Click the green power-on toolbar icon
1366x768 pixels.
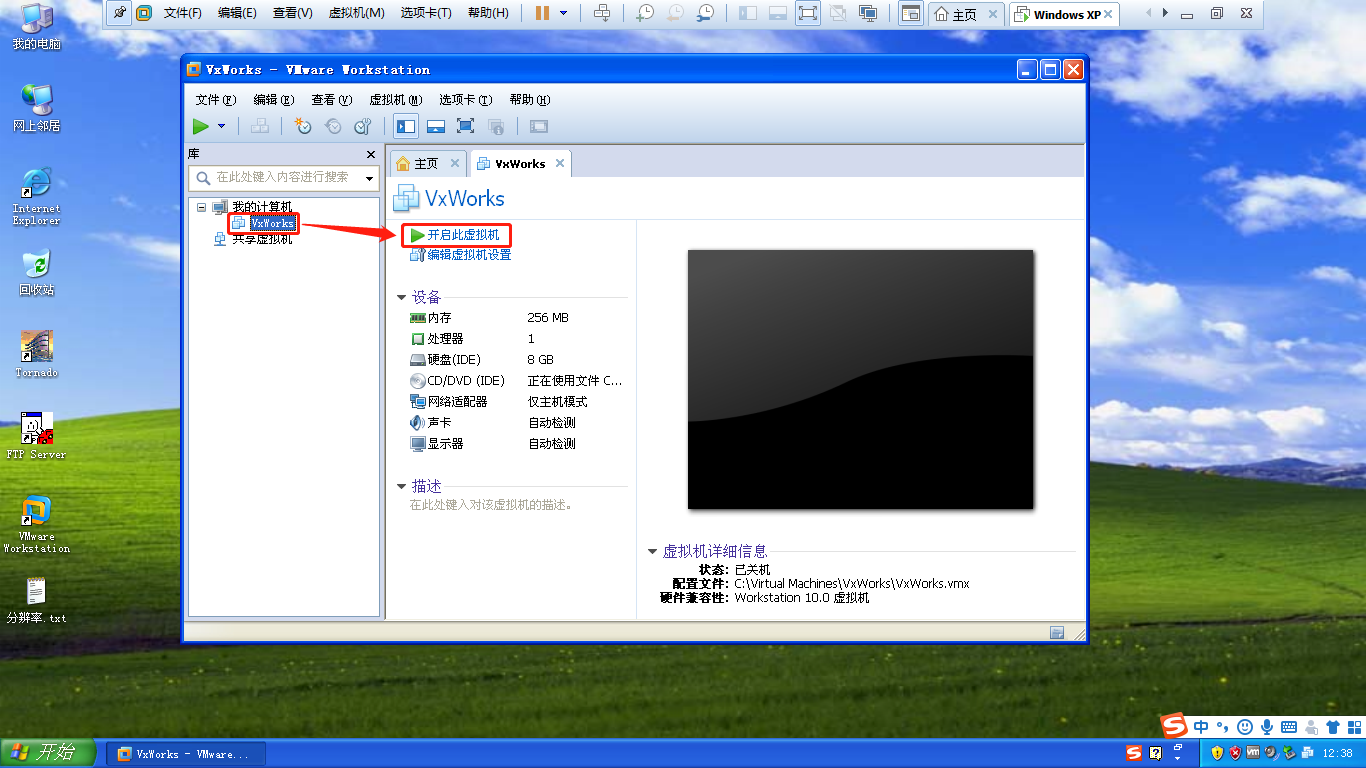pyautogui.click(x=200, y=126)
